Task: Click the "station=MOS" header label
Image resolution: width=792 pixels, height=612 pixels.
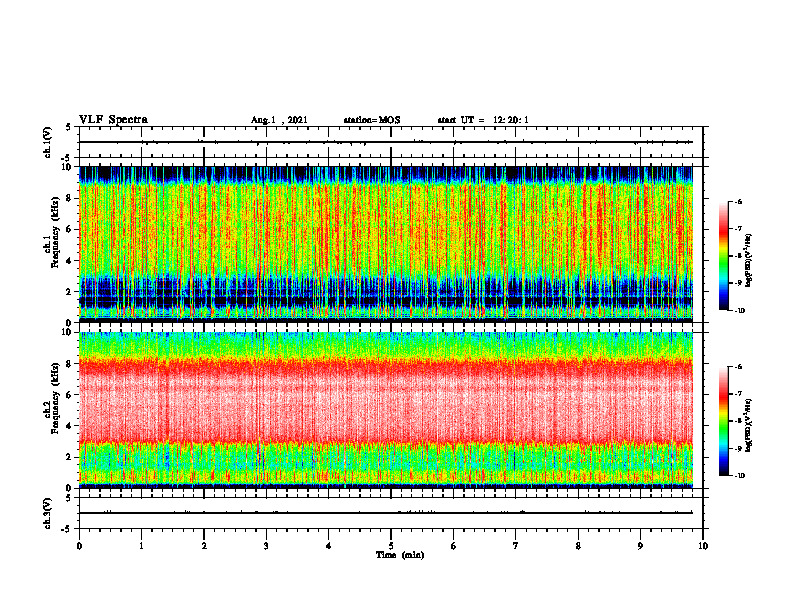Action: pyautogui.click(x=372, y=120)
